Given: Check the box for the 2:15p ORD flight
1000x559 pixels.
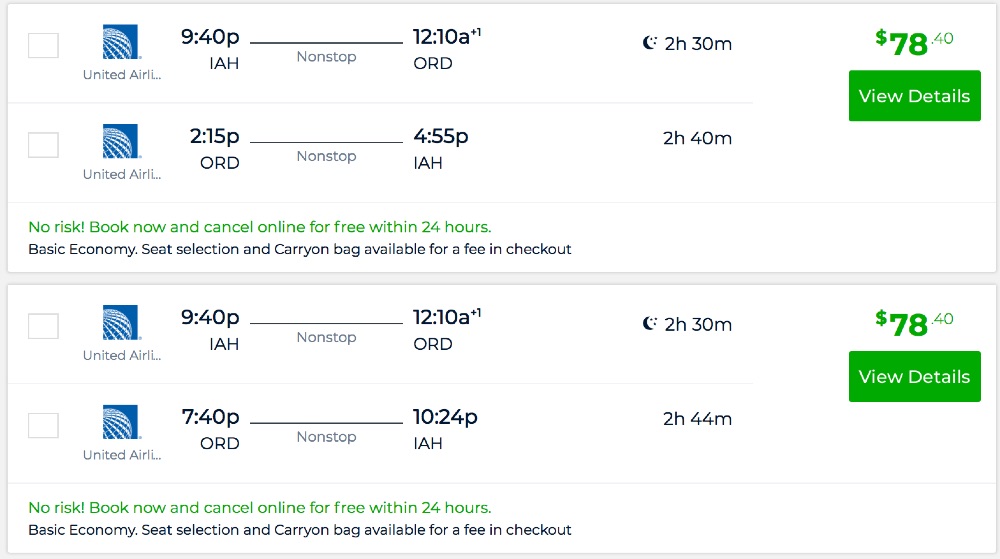Looking at the screenshot, I should pos(43,145).
